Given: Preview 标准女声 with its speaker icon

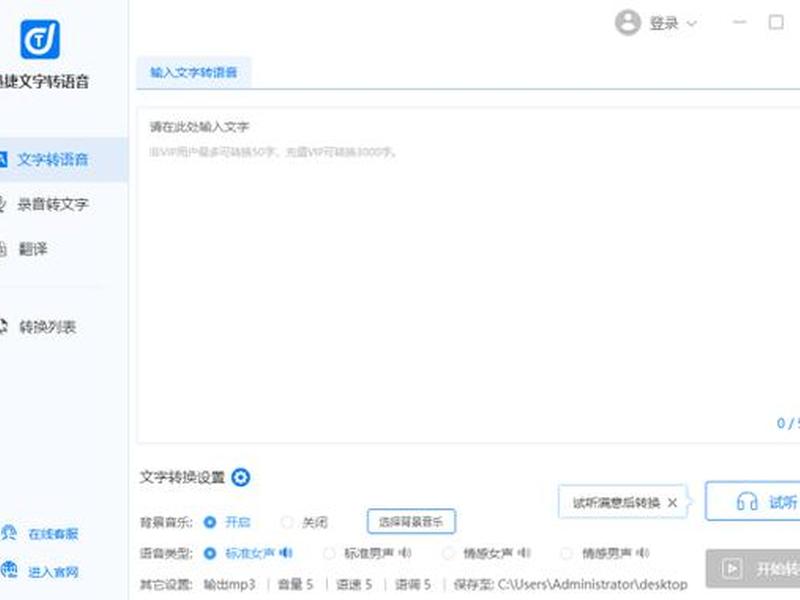Looking at the screenshot, I should pyautogui.click(x=286, y=553).
